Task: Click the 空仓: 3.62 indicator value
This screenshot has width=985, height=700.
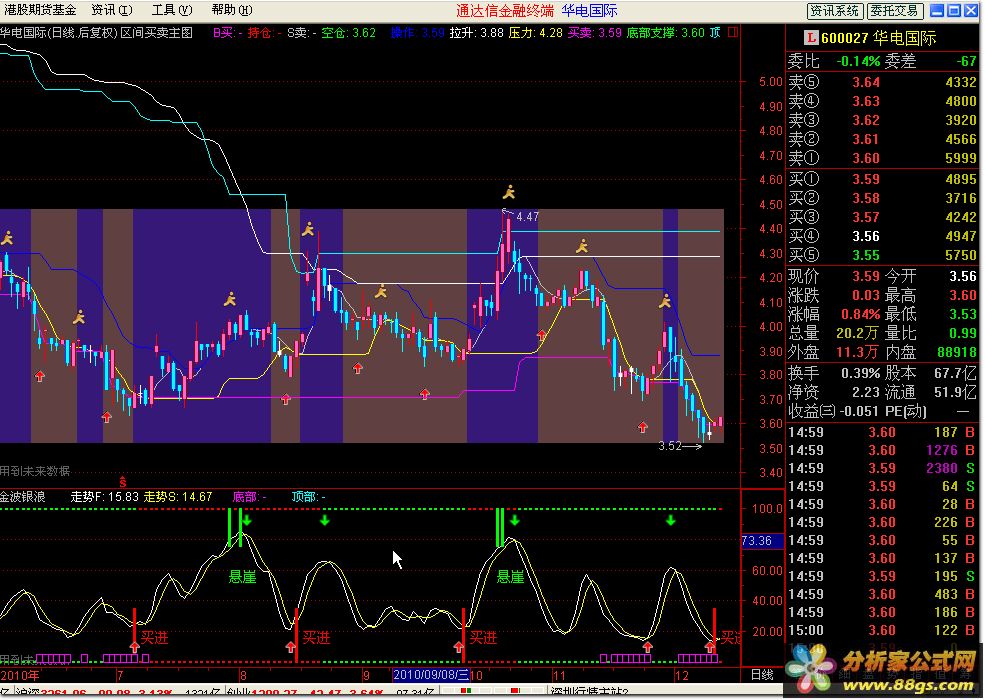Action: click(x=349, y=33)
